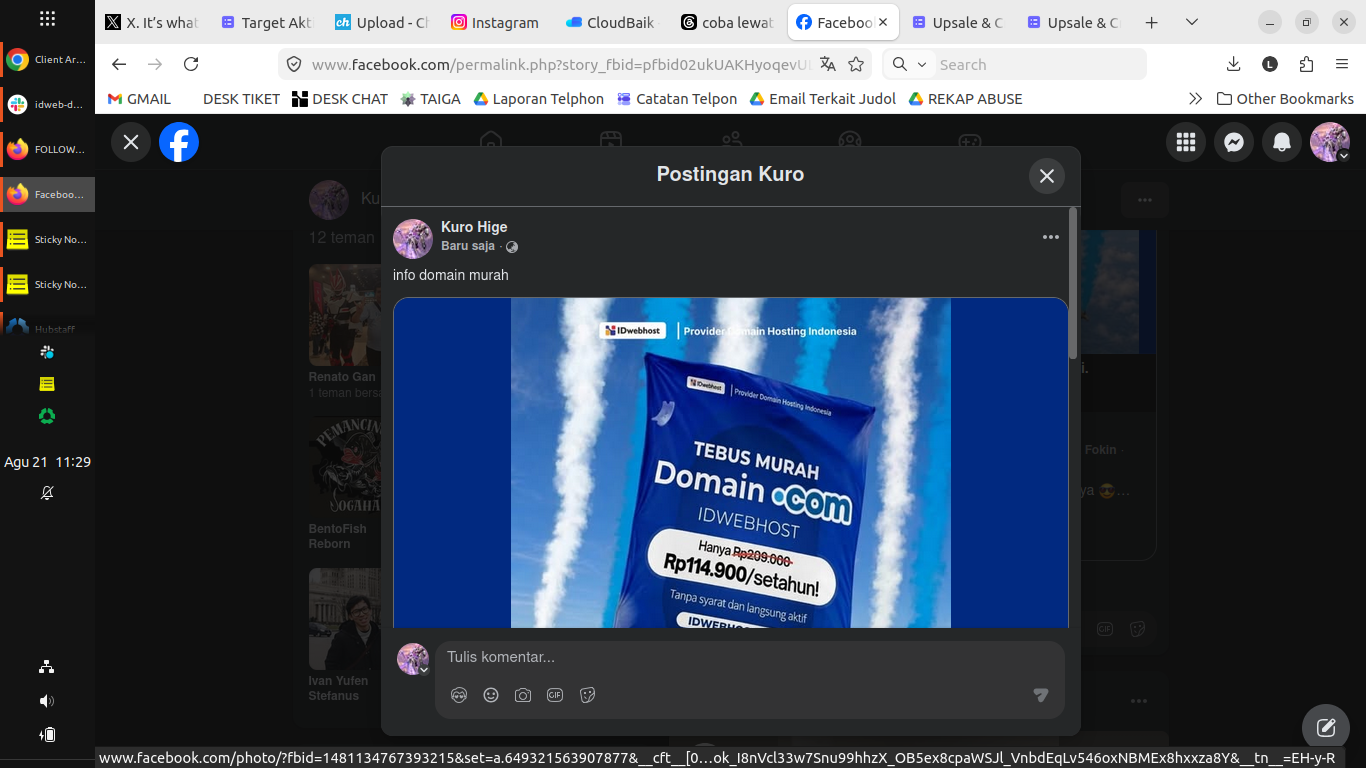The height and width of the screenshot is (768, 1366).
Task: Open the Other Bookmarks folder
Action: (1285, 99)
